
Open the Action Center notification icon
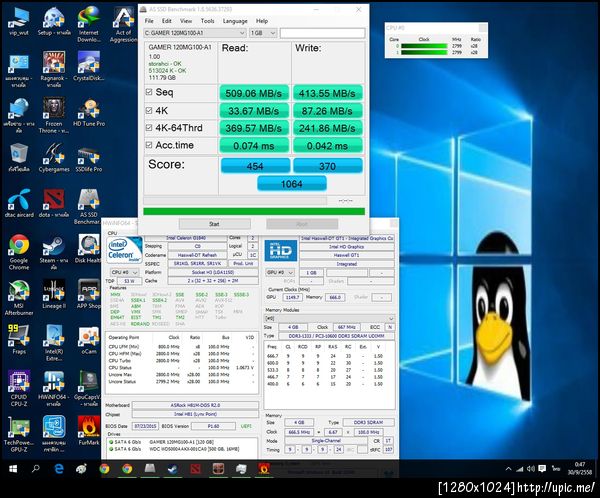tap(542, 469)
